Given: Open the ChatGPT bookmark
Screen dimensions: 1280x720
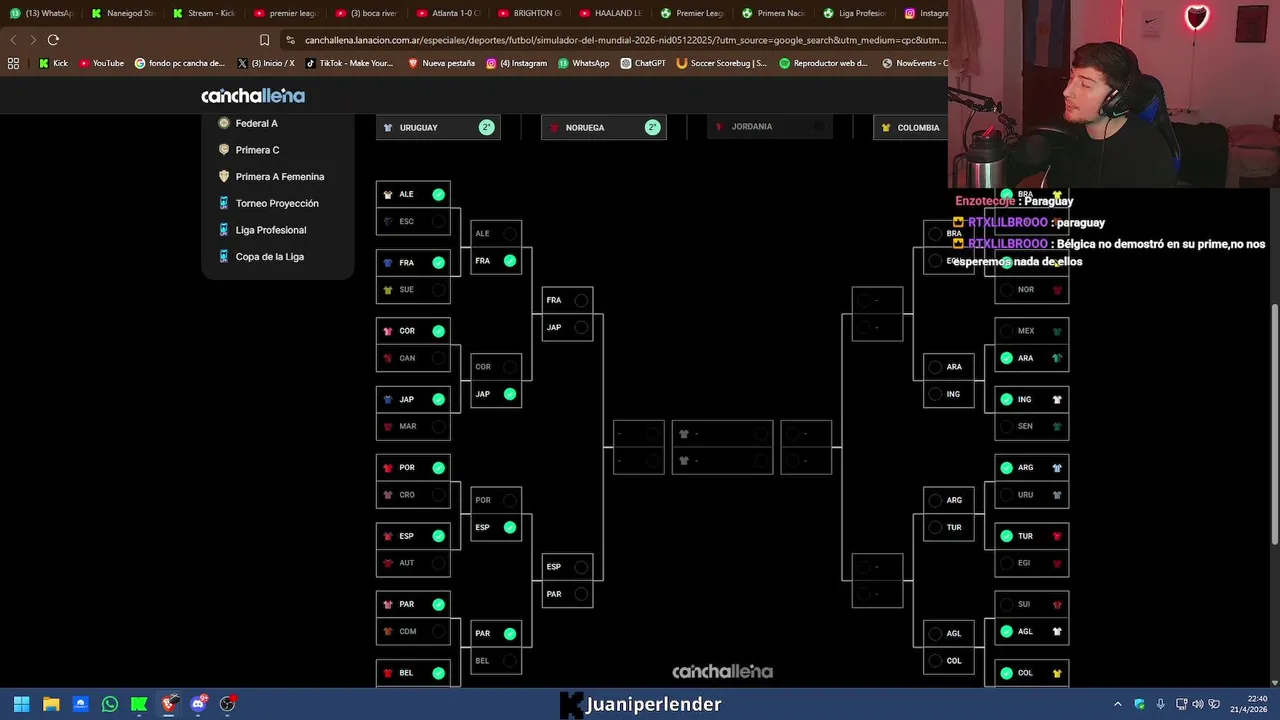Looking at the screenshot, I should click(643, 63).
